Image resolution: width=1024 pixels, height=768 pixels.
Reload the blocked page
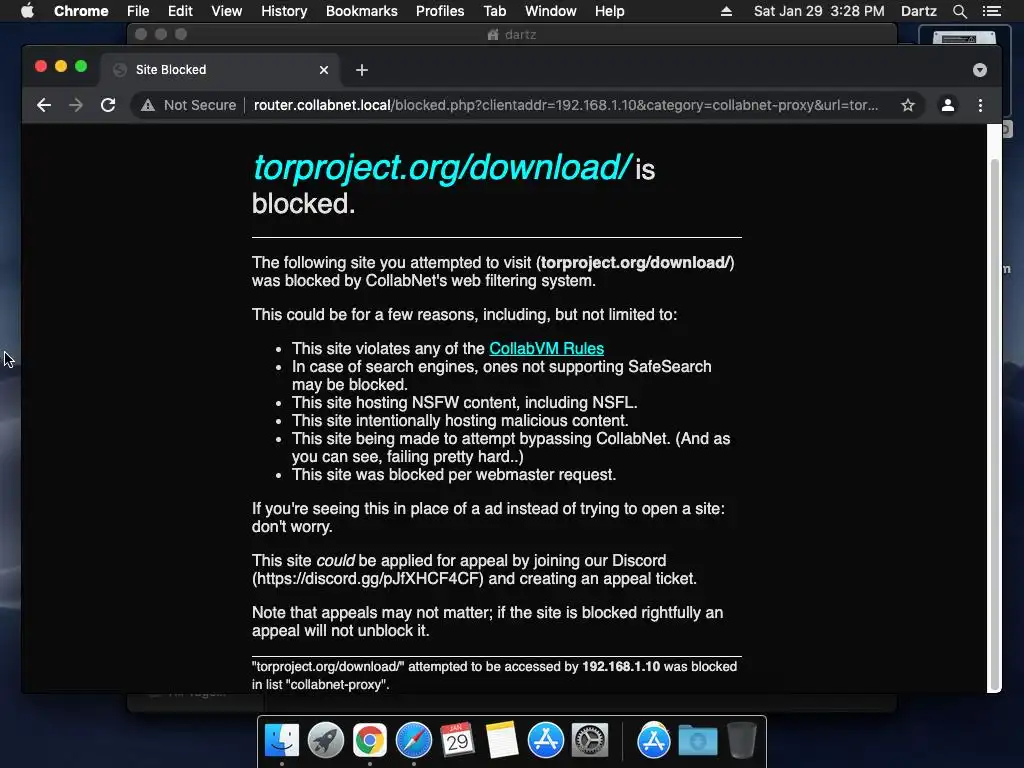click(x=108, y=105)
